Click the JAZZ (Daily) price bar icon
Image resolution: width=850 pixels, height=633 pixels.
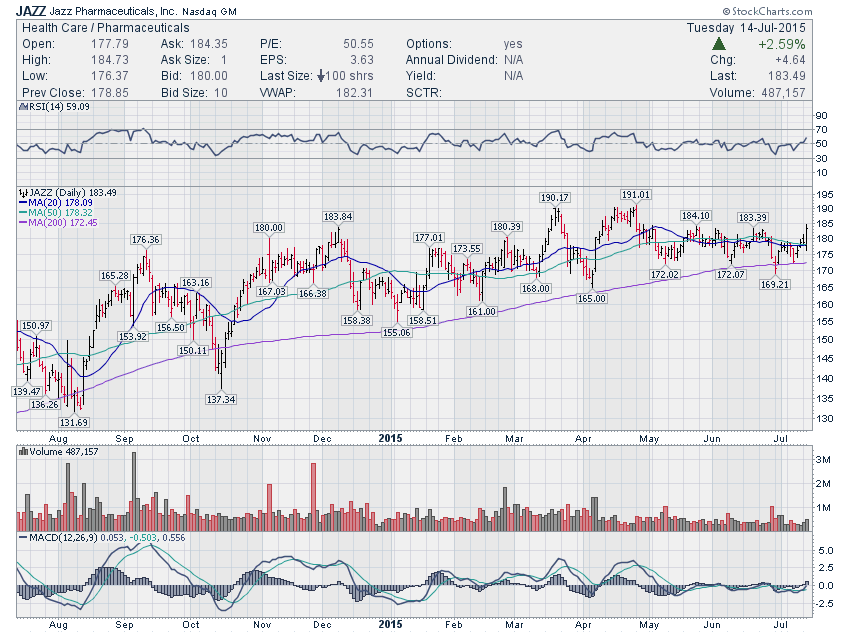[23, 192]
